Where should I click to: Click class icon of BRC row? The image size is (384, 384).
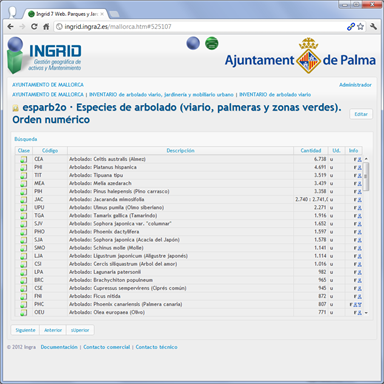tap(23, 280)
